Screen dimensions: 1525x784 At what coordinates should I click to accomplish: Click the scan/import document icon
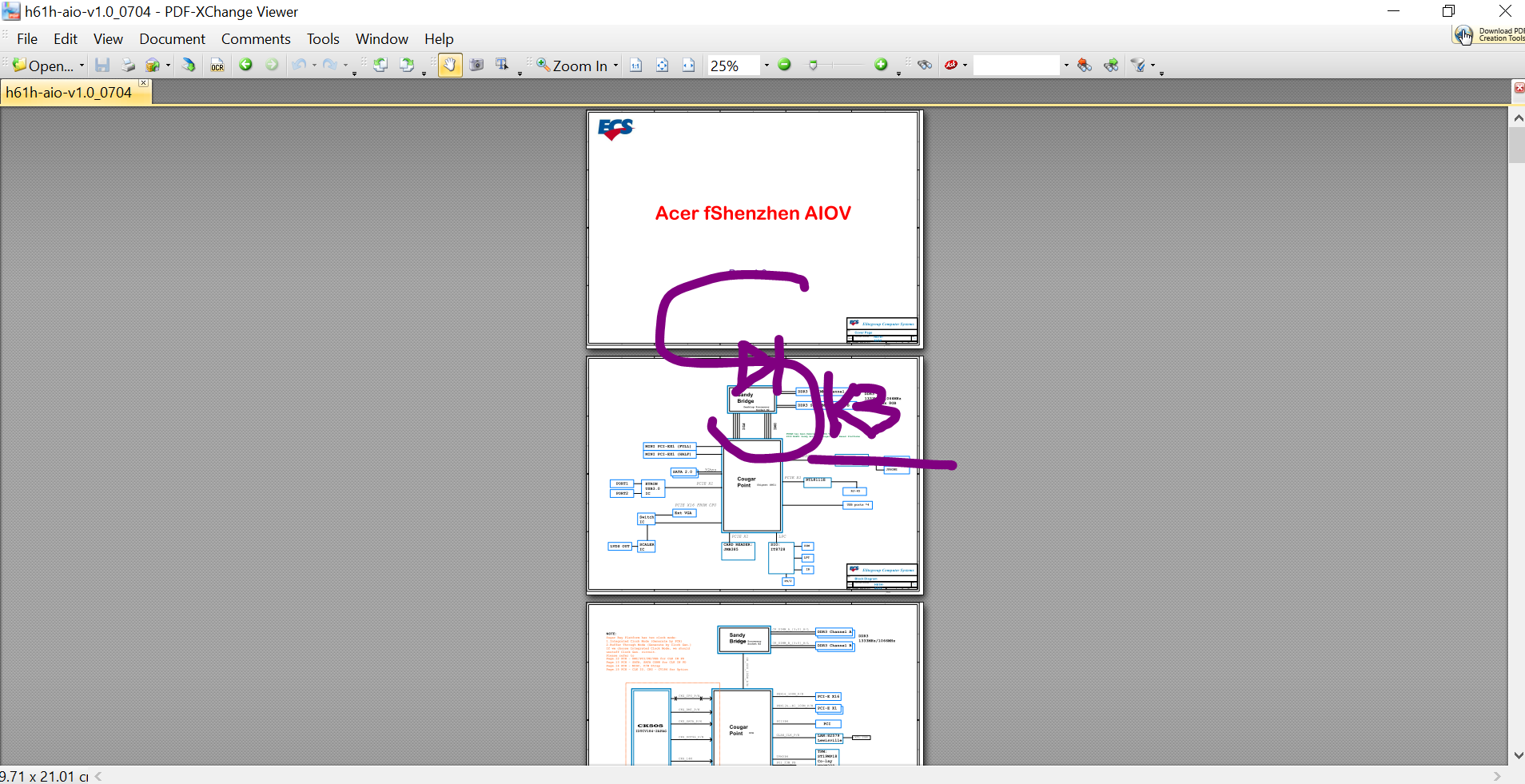(x=189, y=66)
